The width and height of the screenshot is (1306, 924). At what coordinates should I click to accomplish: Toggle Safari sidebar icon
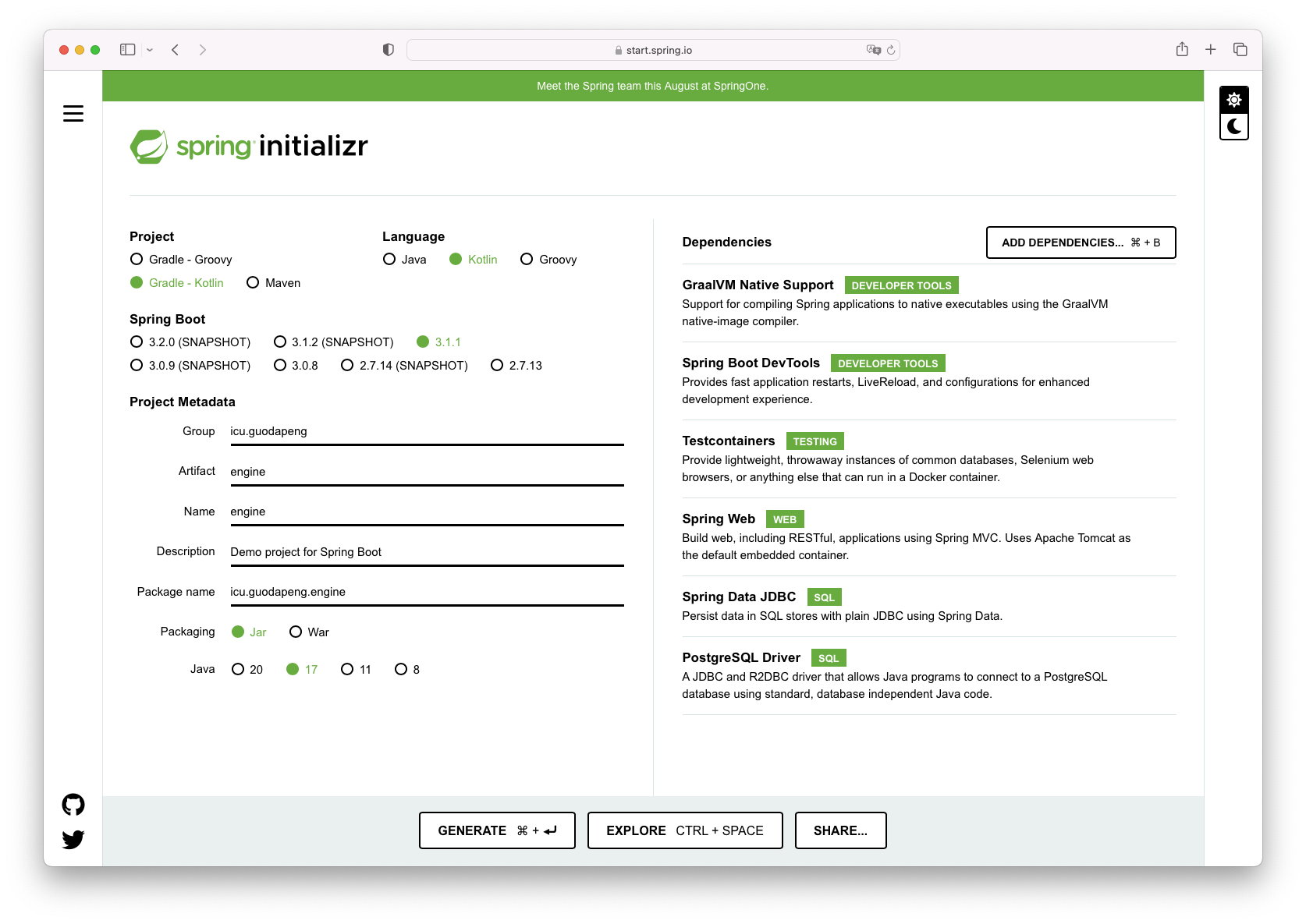128,50
